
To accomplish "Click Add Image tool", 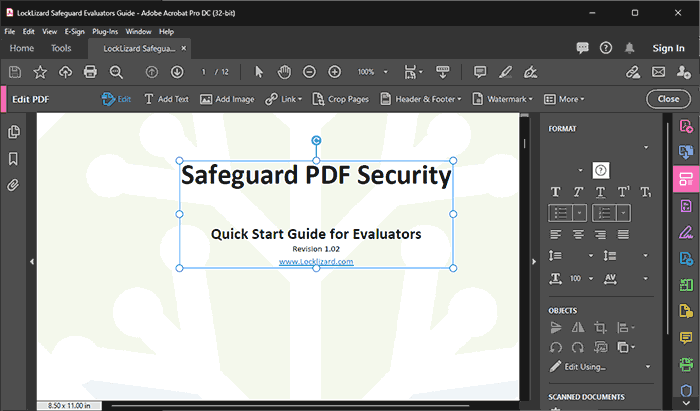I will 227,99.
